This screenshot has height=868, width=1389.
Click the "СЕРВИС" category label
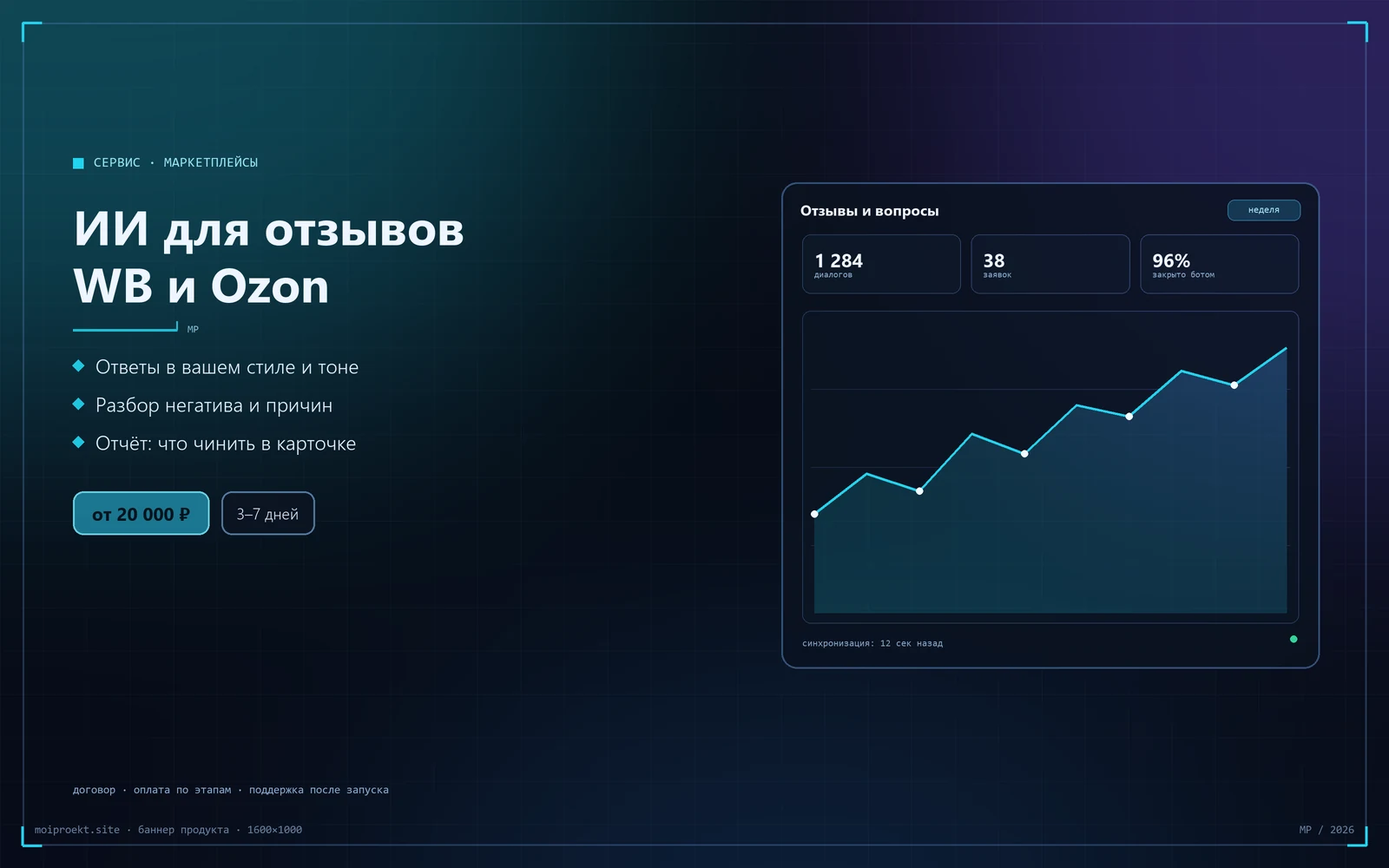(117, 162)
